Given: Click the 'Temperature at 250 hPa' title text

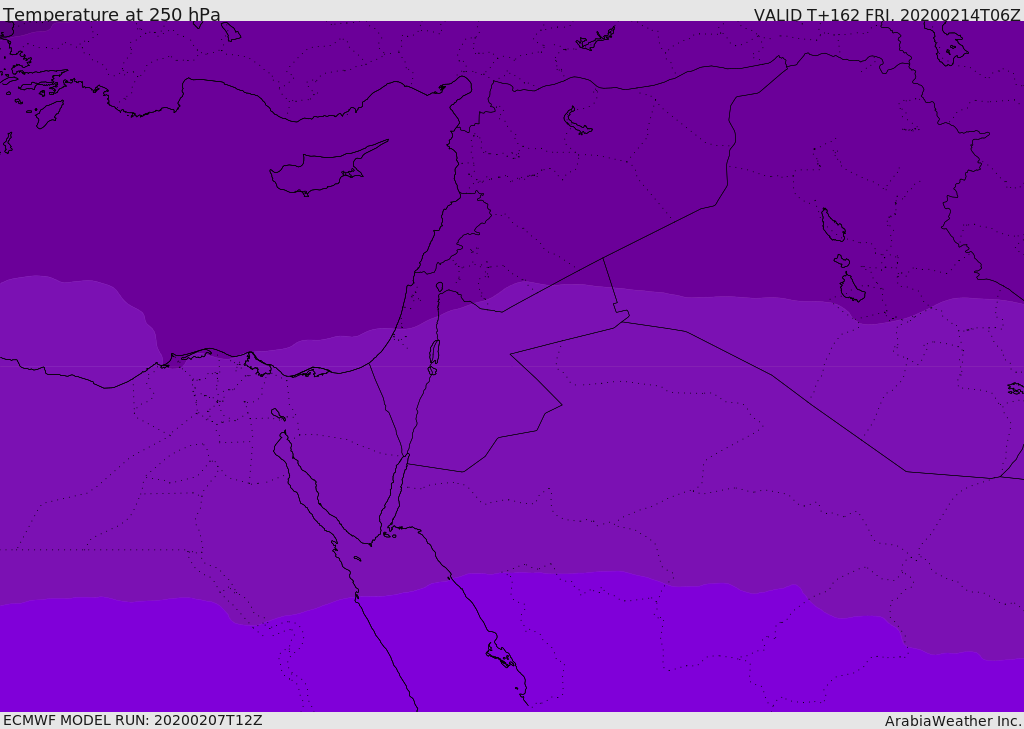Looking at the screenshot, I should (x=112, y=14).
